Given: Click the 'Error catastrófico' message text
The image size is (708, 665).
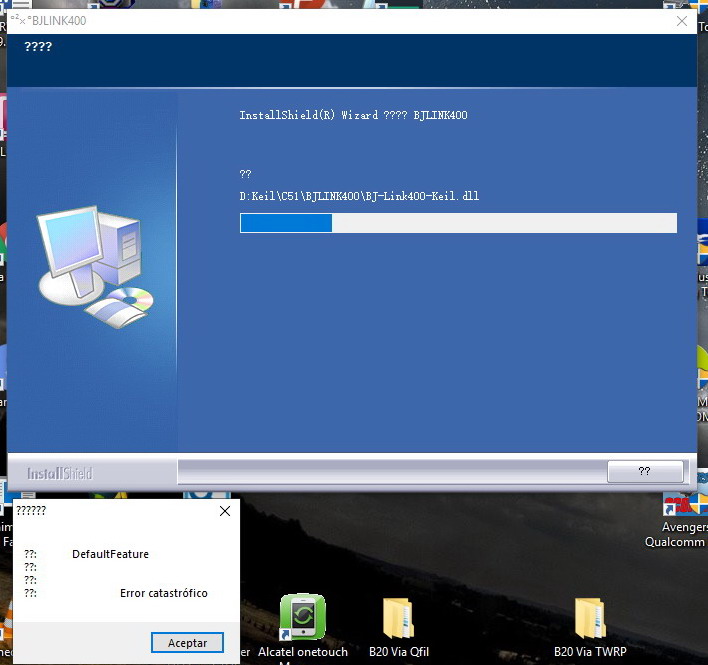Looking at the screenshot, I should pos(164,593).
